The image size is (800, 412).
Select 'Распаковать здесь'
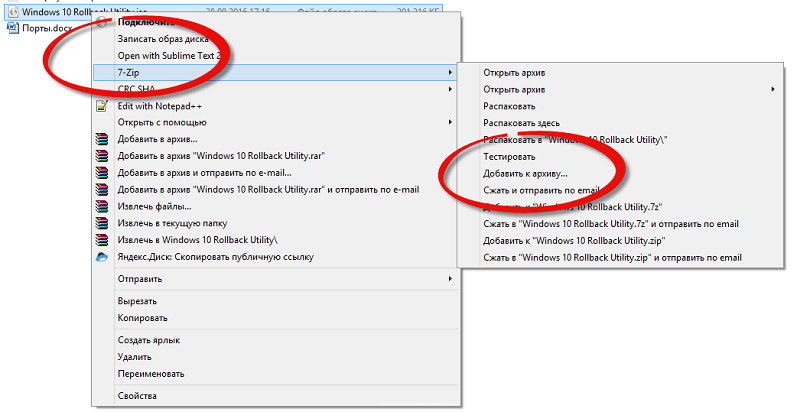[x=521, y=123]
